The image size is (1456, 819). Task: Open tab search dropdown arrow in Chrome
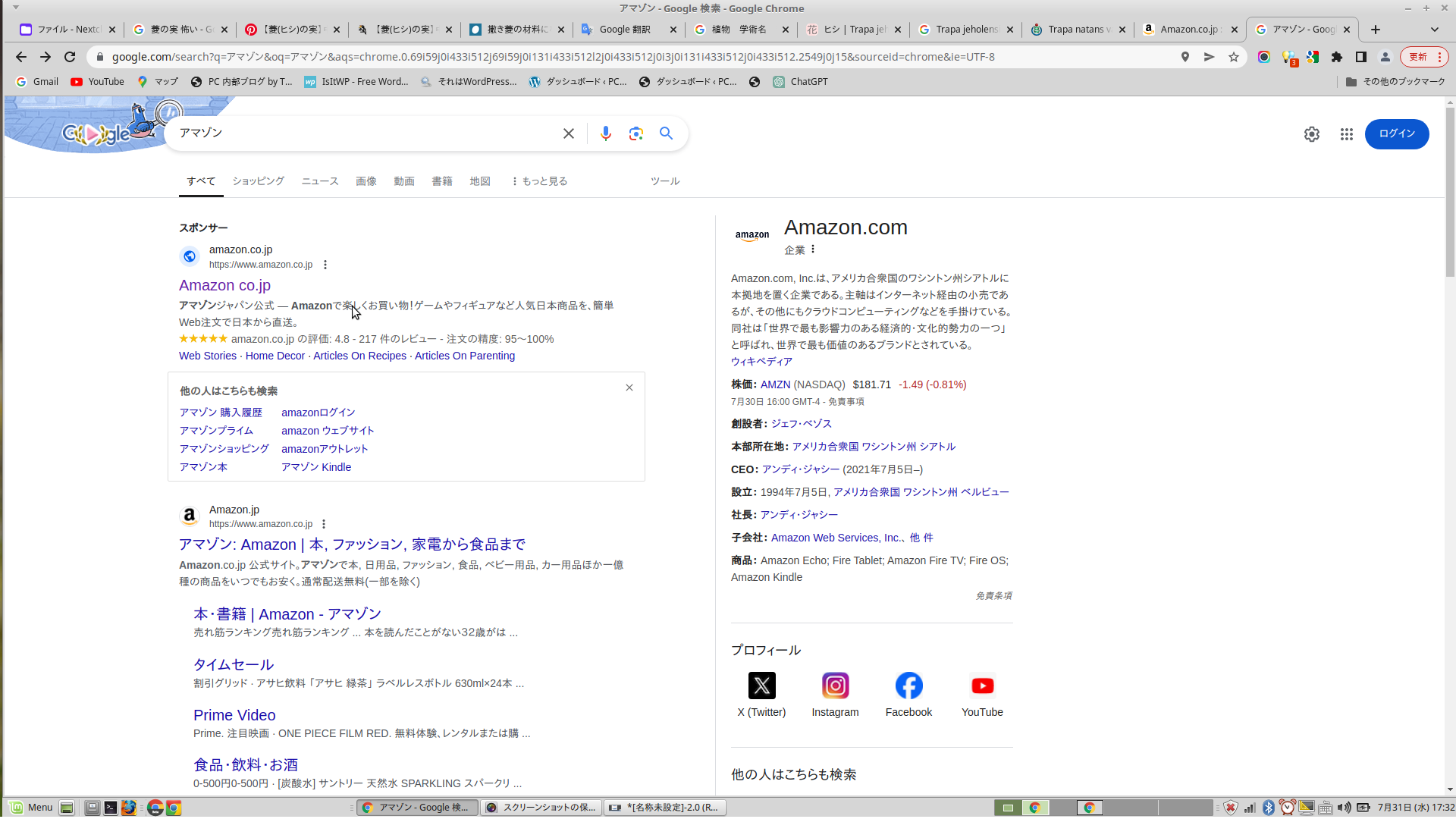(1434, 30)
